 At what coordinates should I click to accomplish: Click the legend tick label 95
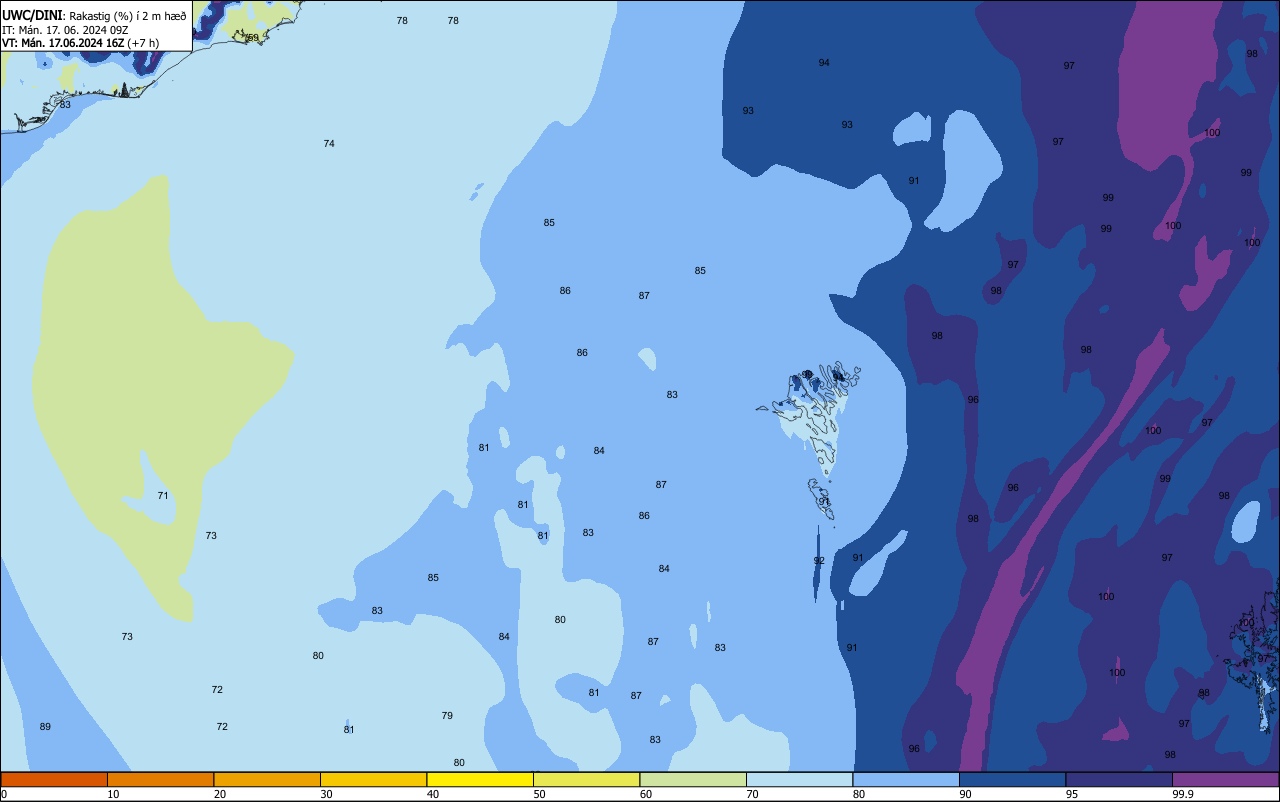click(x=1071, y=794)
